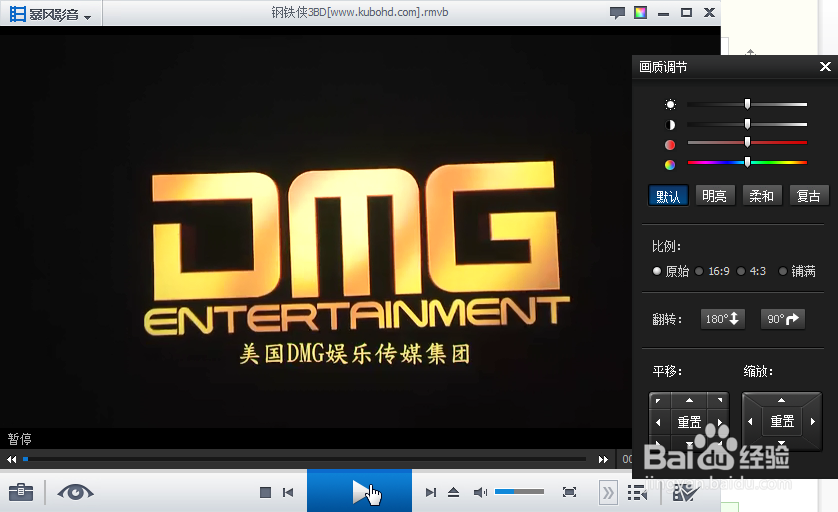This screenshot has width=838, height=512.
Task: Skip to the previous file
Action: [x=288, y=492]
